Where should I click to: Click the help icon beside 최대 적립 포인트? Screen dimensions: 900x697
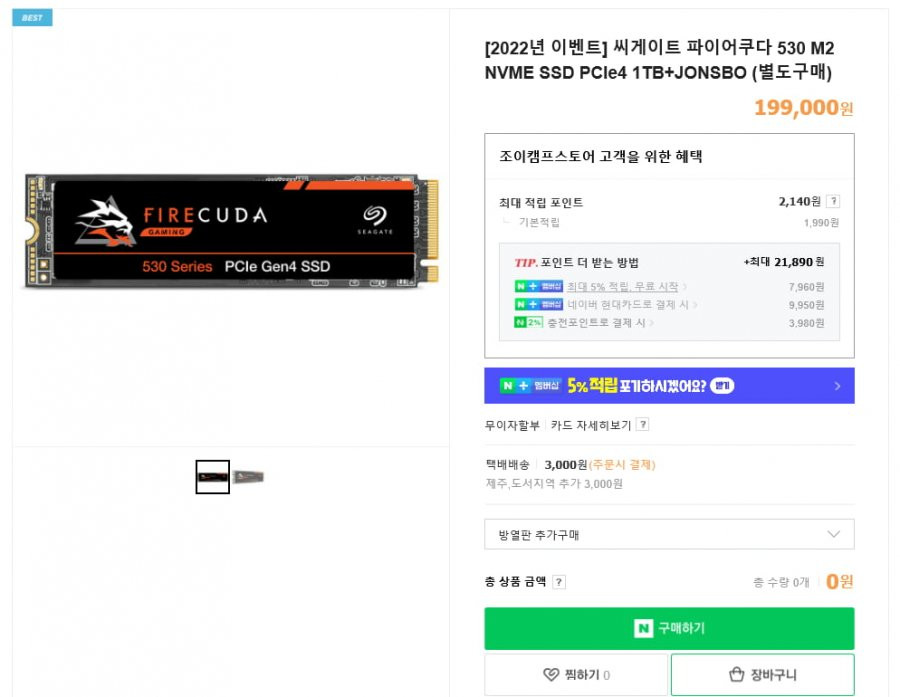[833, 202]
